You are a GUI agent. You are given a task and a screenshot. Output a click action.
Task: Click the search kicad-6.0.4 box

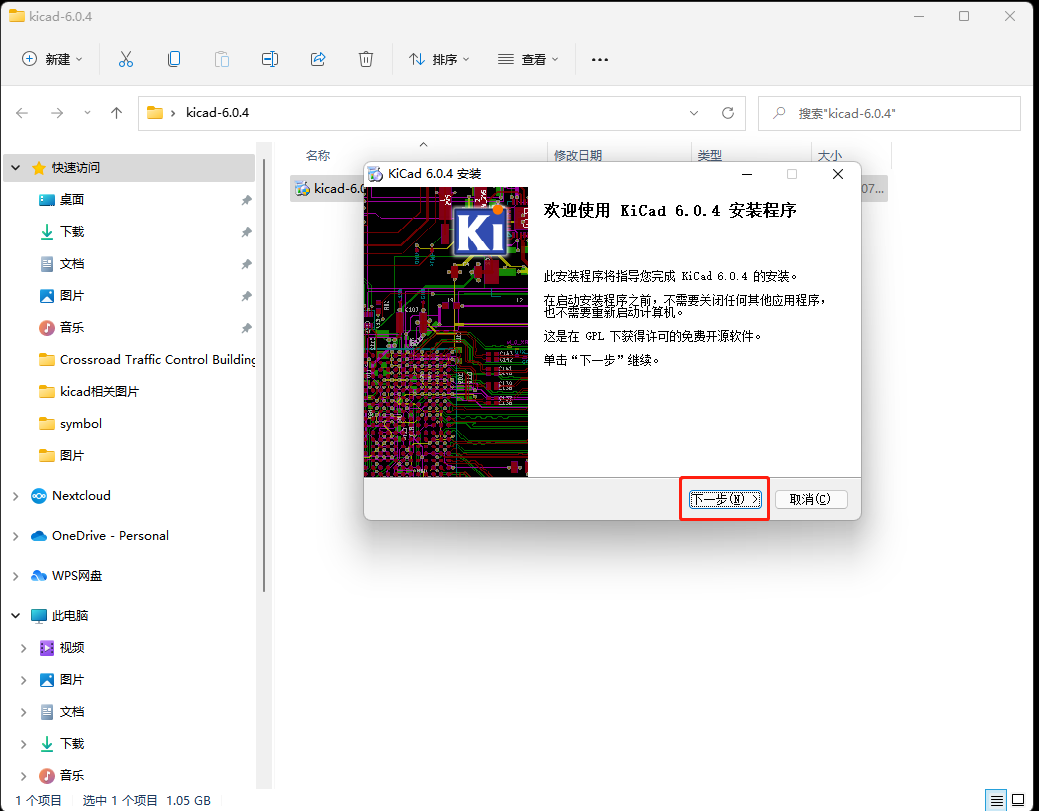coord(889,113)
